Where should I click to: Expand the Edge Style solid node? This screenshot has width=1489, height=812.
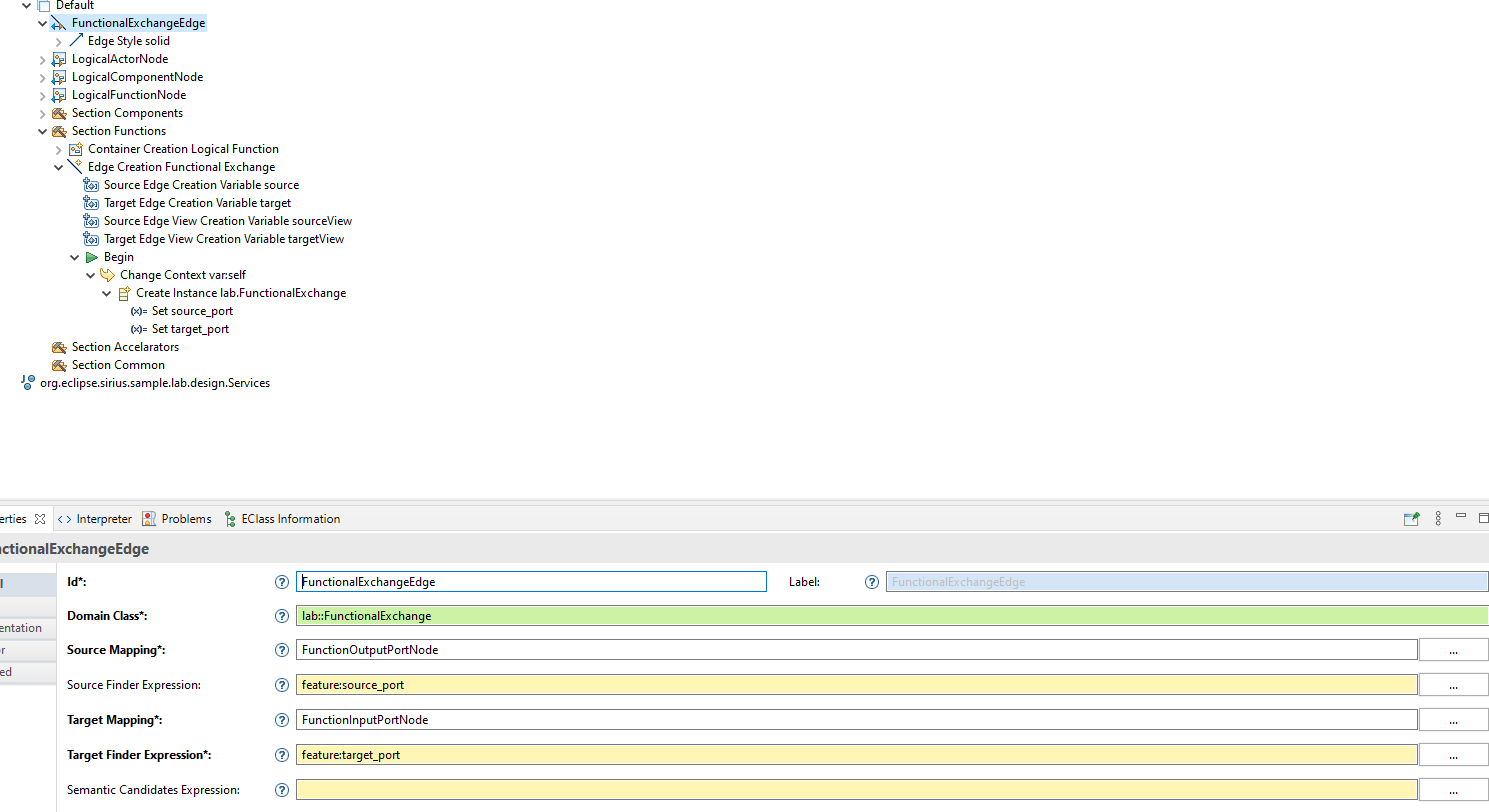(59, 41)
